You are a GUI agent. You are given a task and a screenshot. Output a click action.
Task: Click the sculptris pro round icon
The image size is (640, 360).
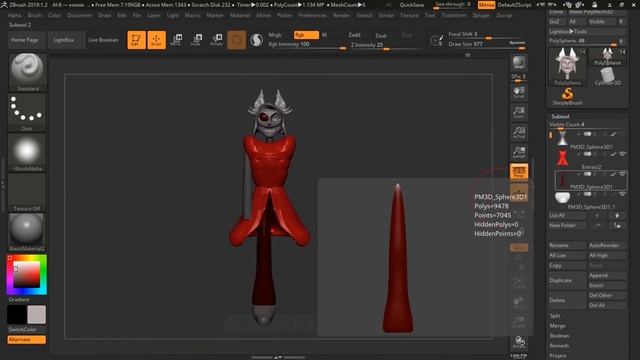tap(256, 40)
